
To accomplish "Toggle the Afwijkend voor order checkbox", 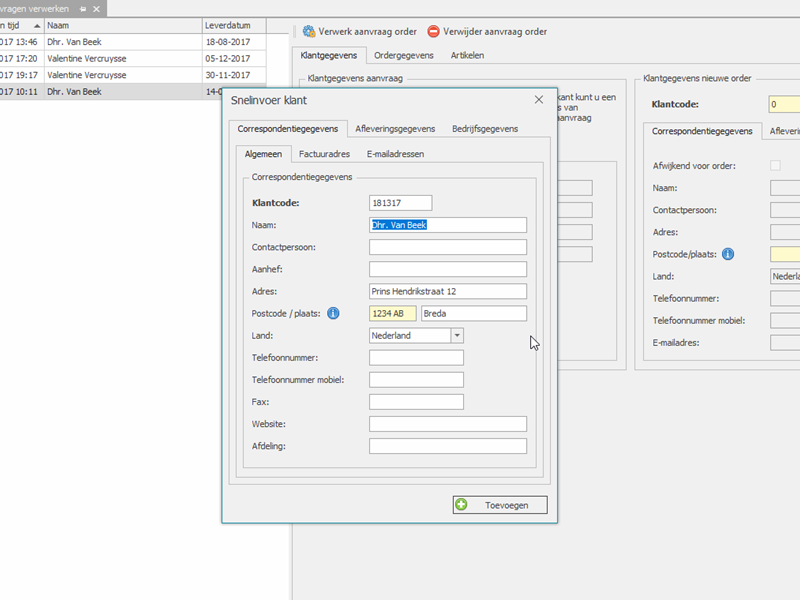I will [x=776, y=165].
